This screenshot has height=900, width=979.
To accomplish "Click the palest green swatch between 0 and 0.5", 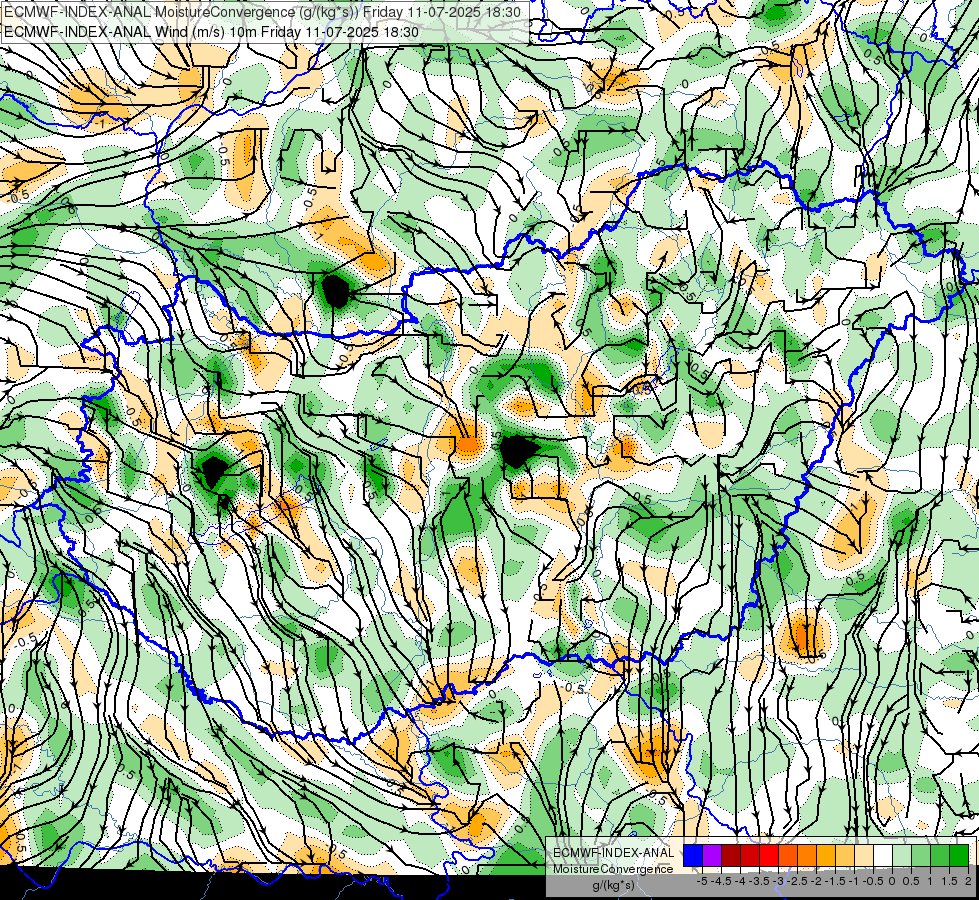I will click(x=902, y=855).
